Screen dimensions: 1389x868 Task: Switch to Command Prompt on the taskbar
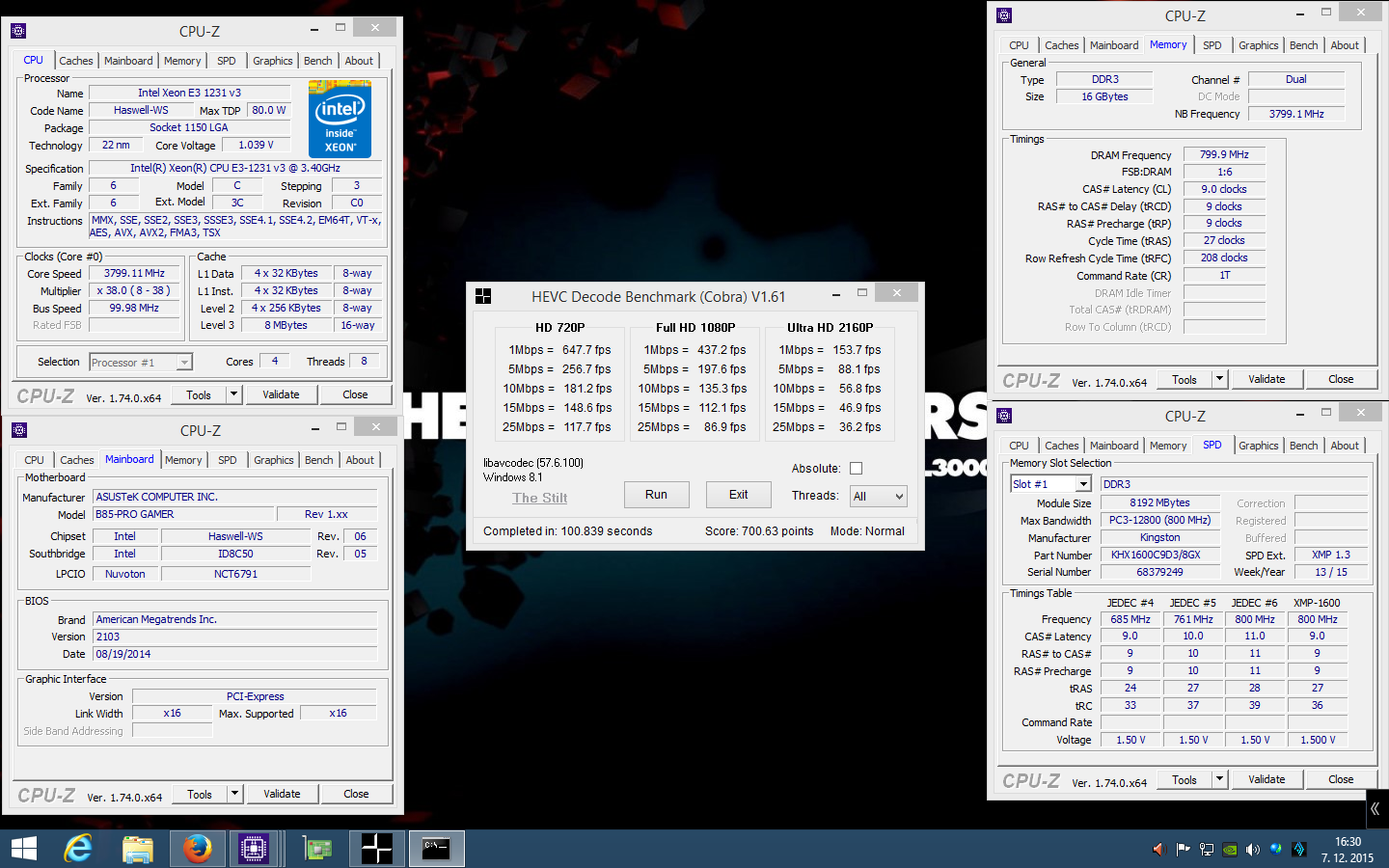[x=436, y=849]
